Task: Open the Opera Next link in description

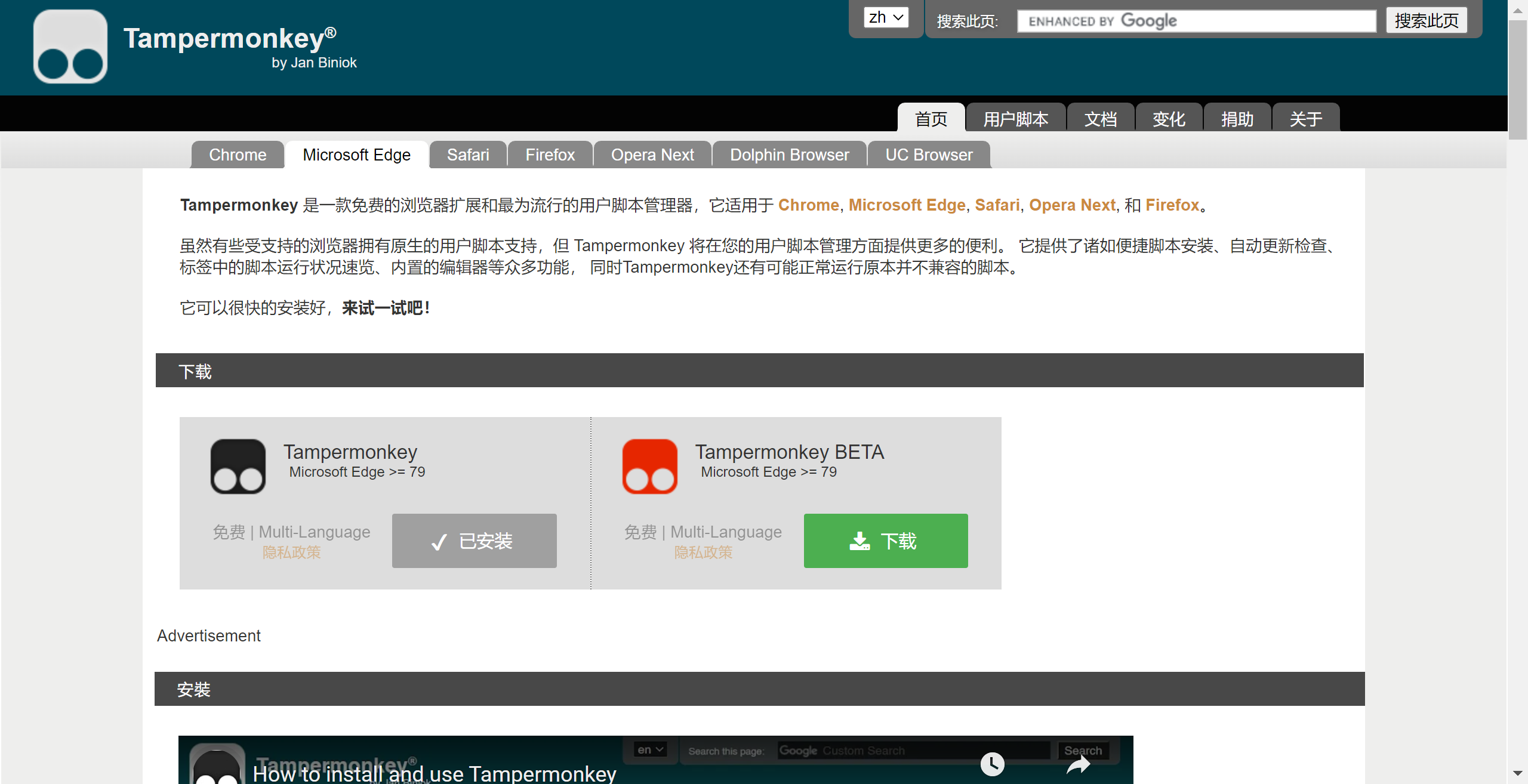Action: click(x=1072, y=205)
